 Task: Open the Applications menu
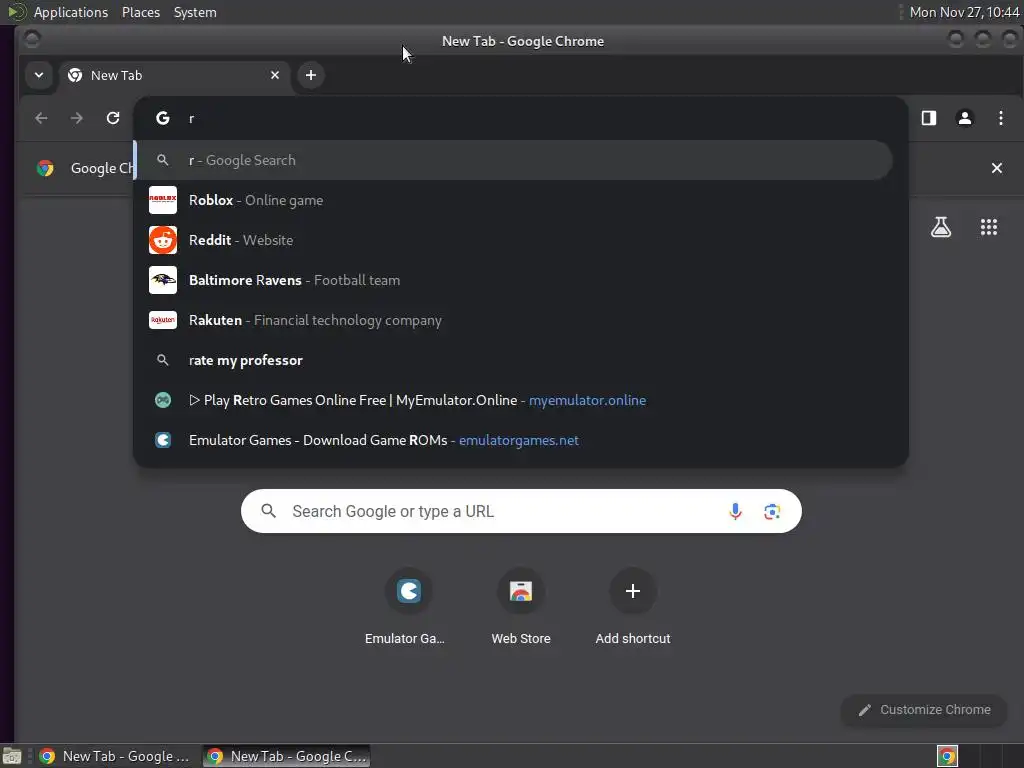(x=71, y=12)
